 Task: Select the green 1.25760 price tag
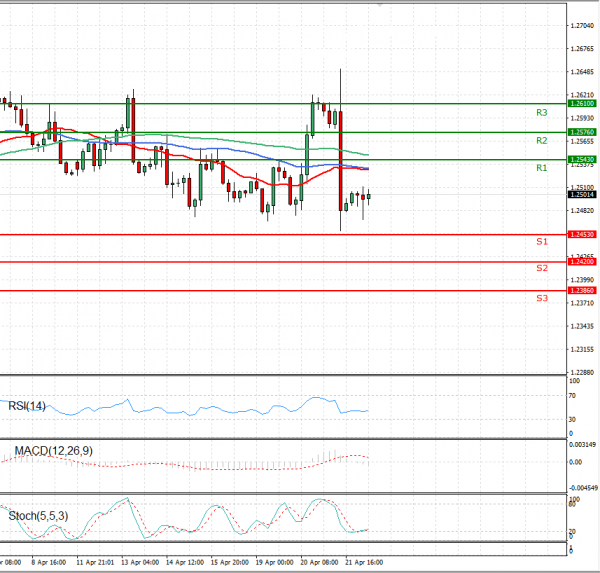[x=582, y=132]
